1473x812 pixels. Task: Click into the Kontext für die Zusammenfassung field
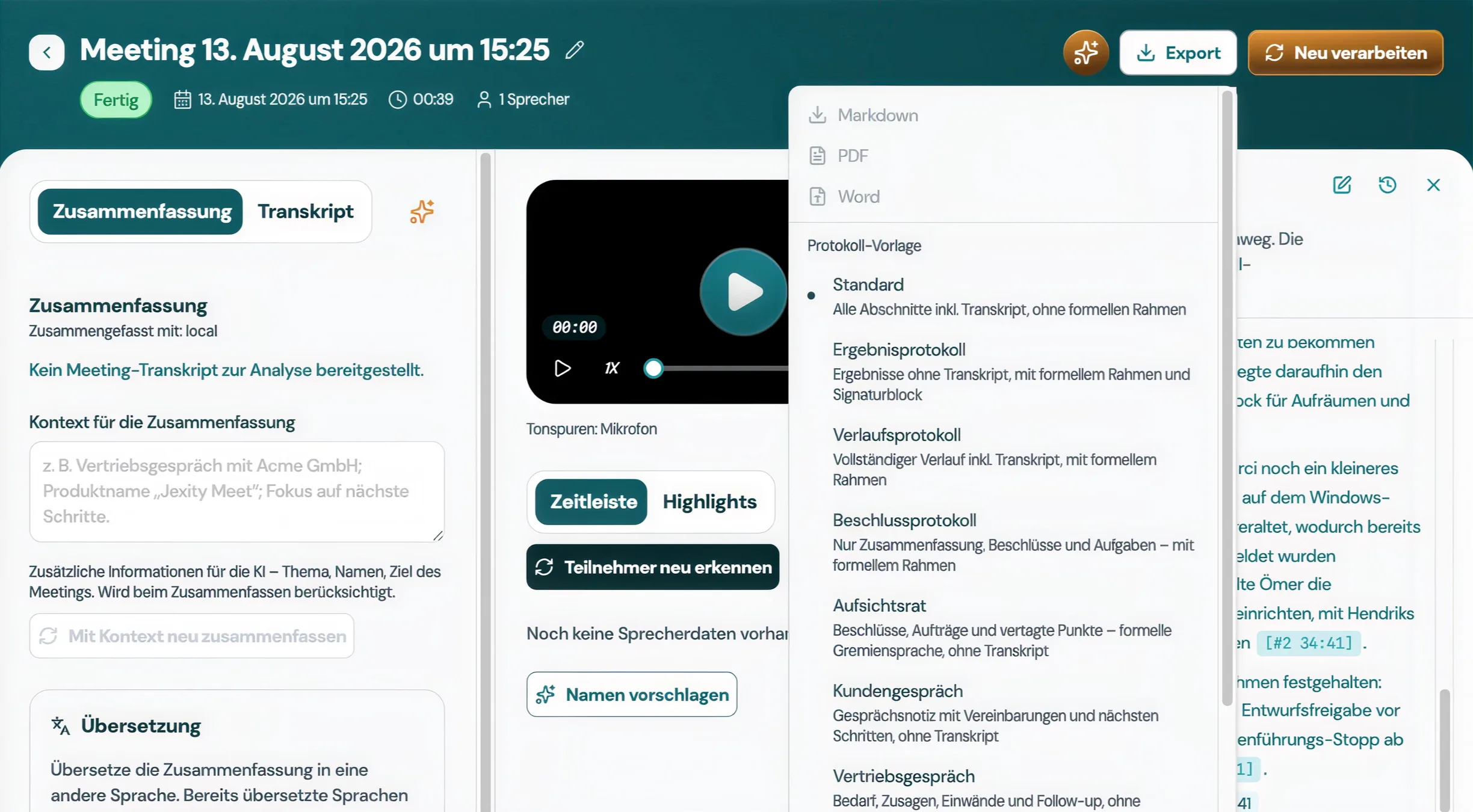click(236, 491)
